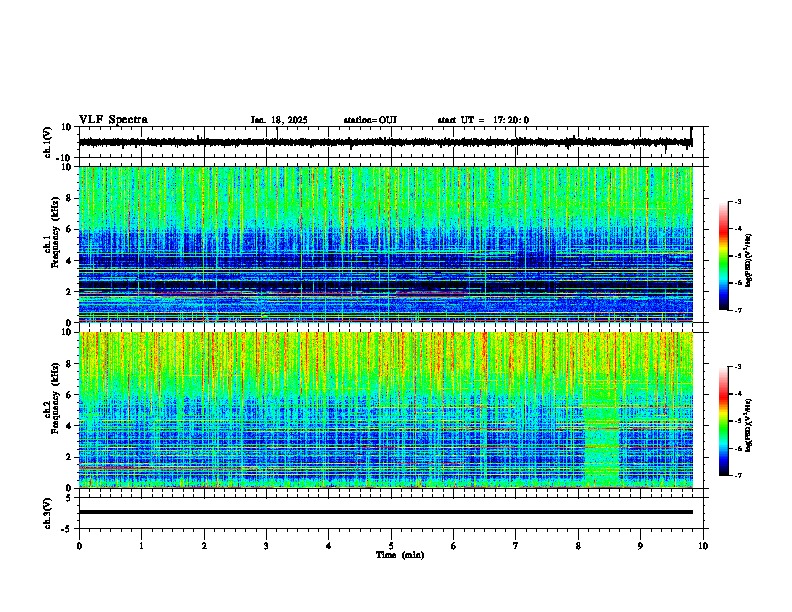Click the 'VLF Spectra' title text
792x612 pixels.
pyautogui.click(x=113, y=120)
